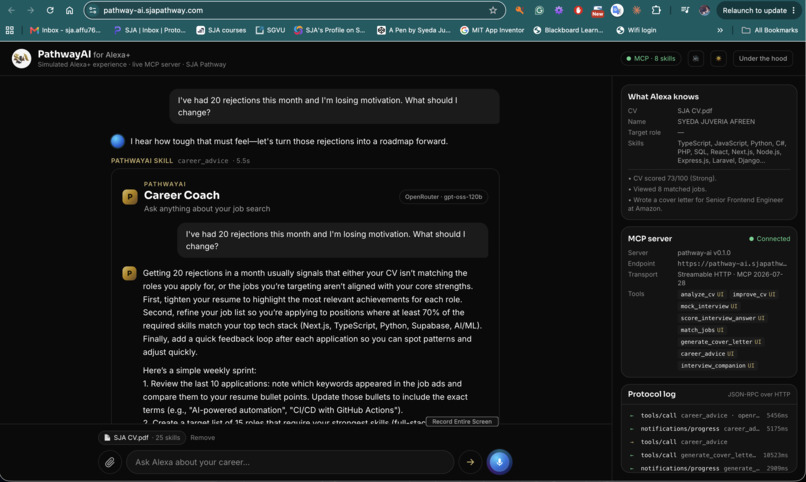Image resolution: width=806 pixels, height=482 pixels.
Task: Open the Wifi login bookmark
Action: pos(636,30)
